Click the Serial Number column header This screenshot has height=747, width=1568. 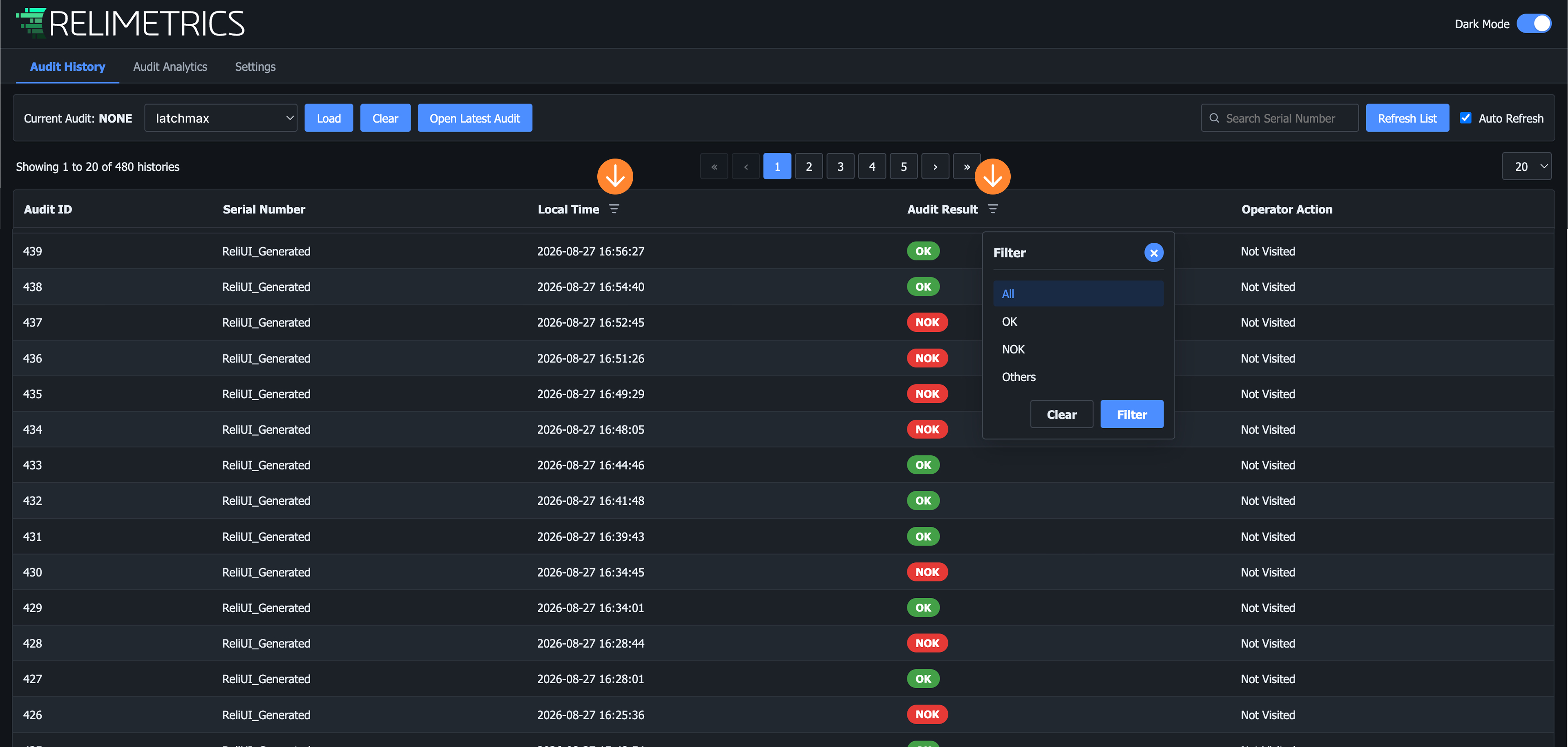click(x=264, y=209)
